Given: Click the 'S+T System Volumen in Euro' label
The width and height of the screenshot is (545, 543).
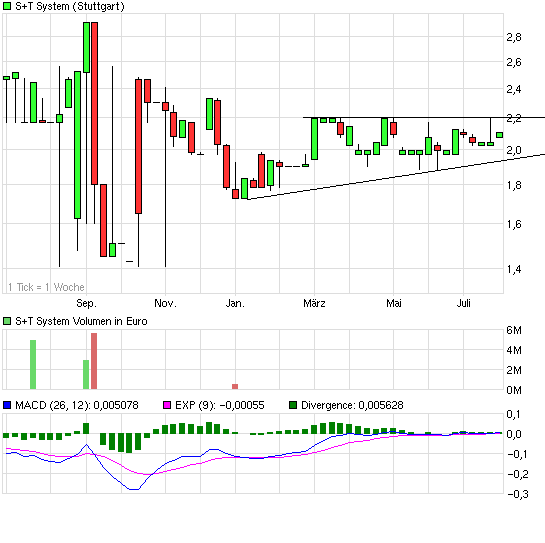Looking at the screenshot, I should tap(81, 321).
